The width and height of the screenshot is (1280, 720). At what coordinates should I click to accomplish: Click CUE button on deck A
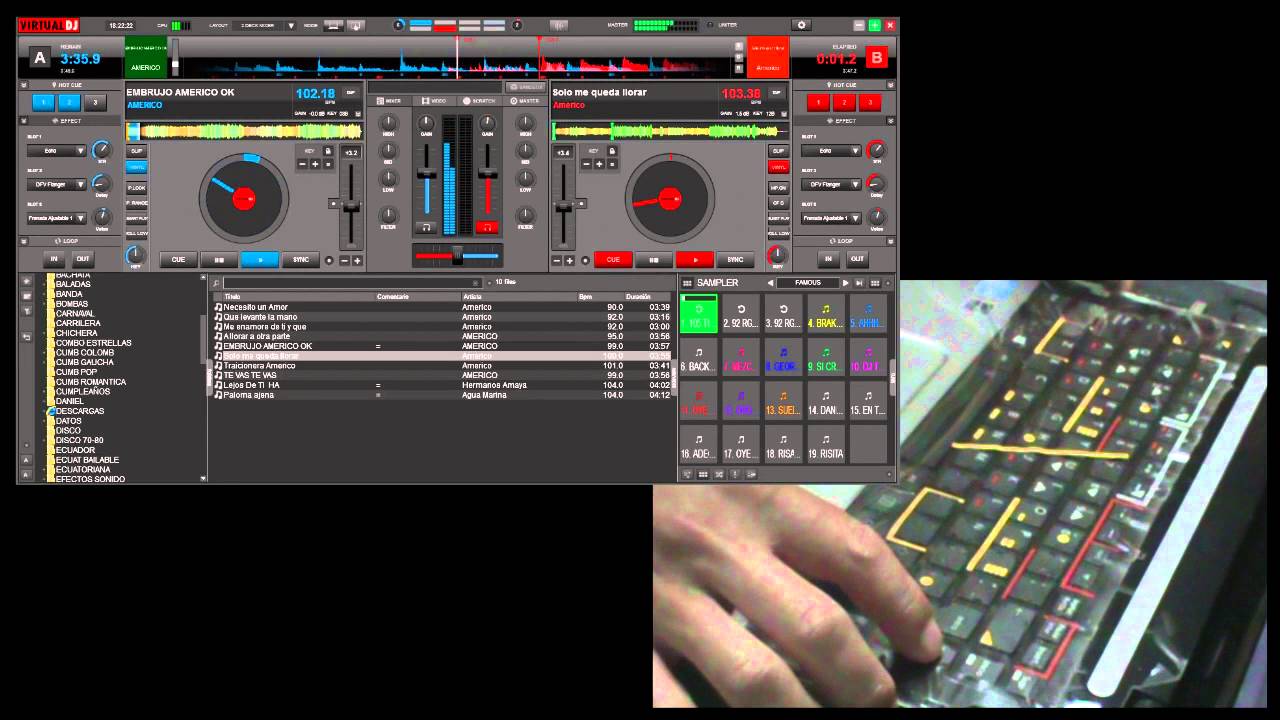(178, 260)
